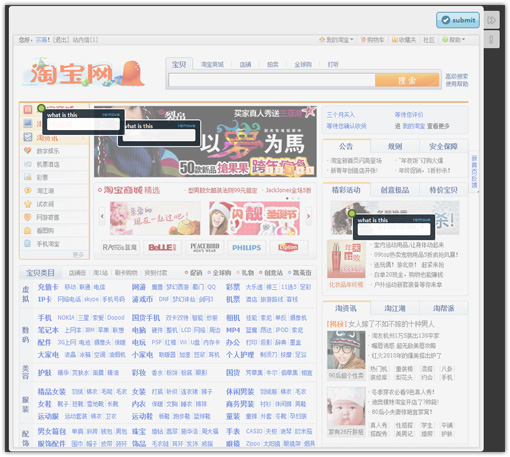
Task: Open the 淘江湖 tab
Action: [x=395, y=308]
